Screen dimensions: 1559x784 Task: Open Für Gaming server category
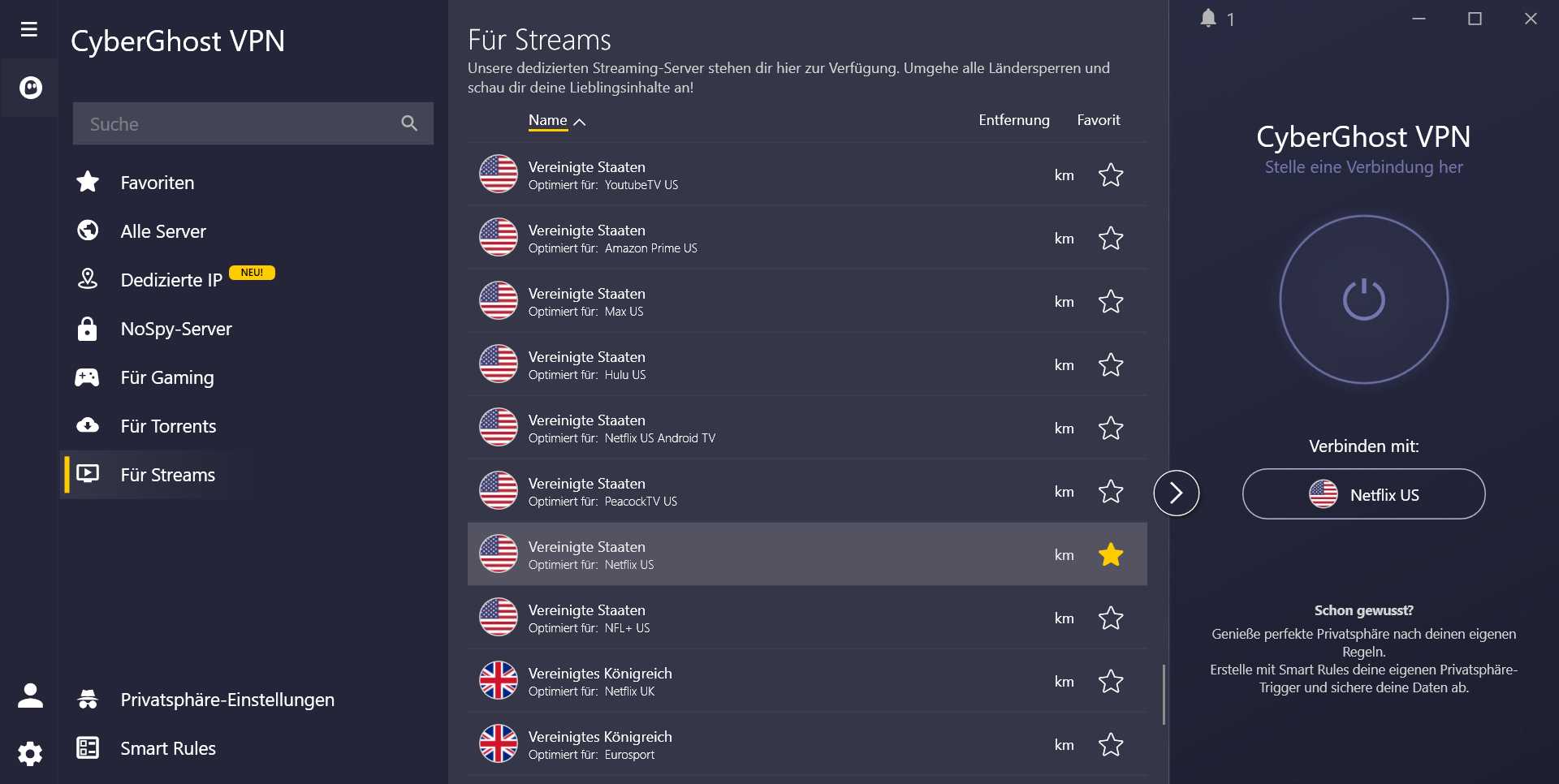[166, 377]
